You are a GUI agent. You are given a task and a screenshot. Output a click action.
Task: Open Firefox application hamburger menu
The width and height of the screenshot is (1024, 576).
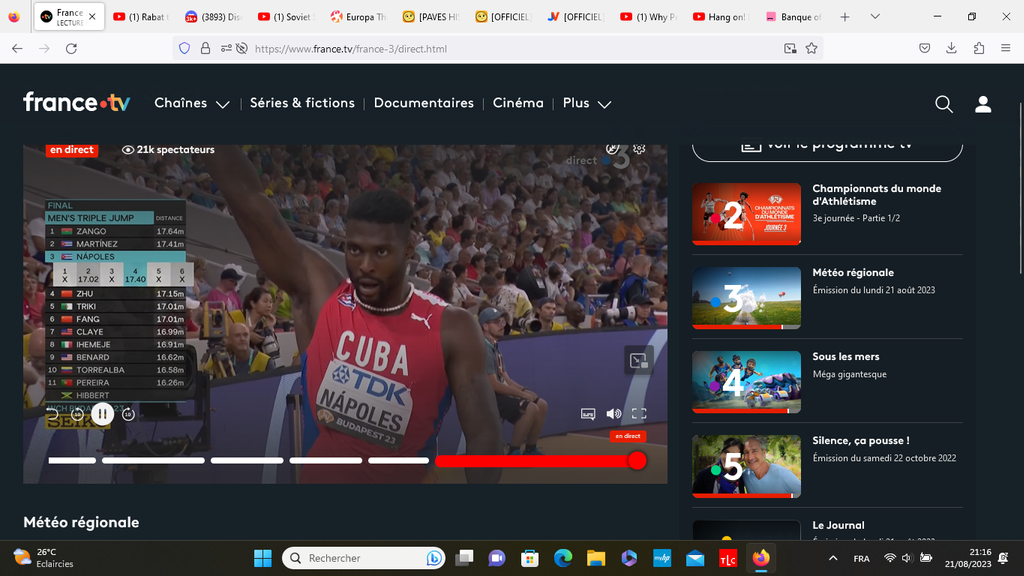point(1006,48)
